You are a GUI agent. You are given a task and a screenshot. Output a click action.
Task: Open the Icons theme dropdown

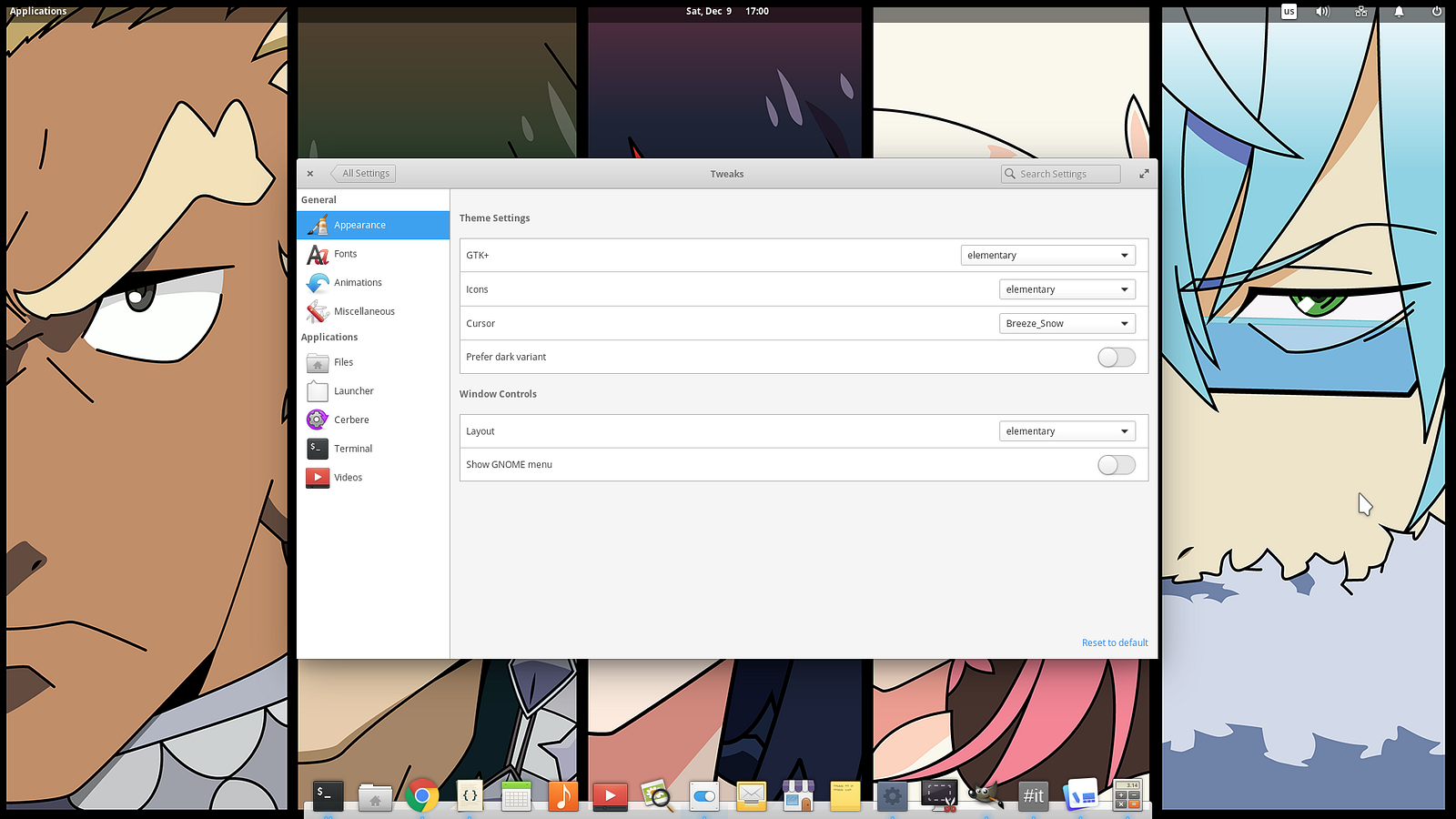(x=1067, y=289)
